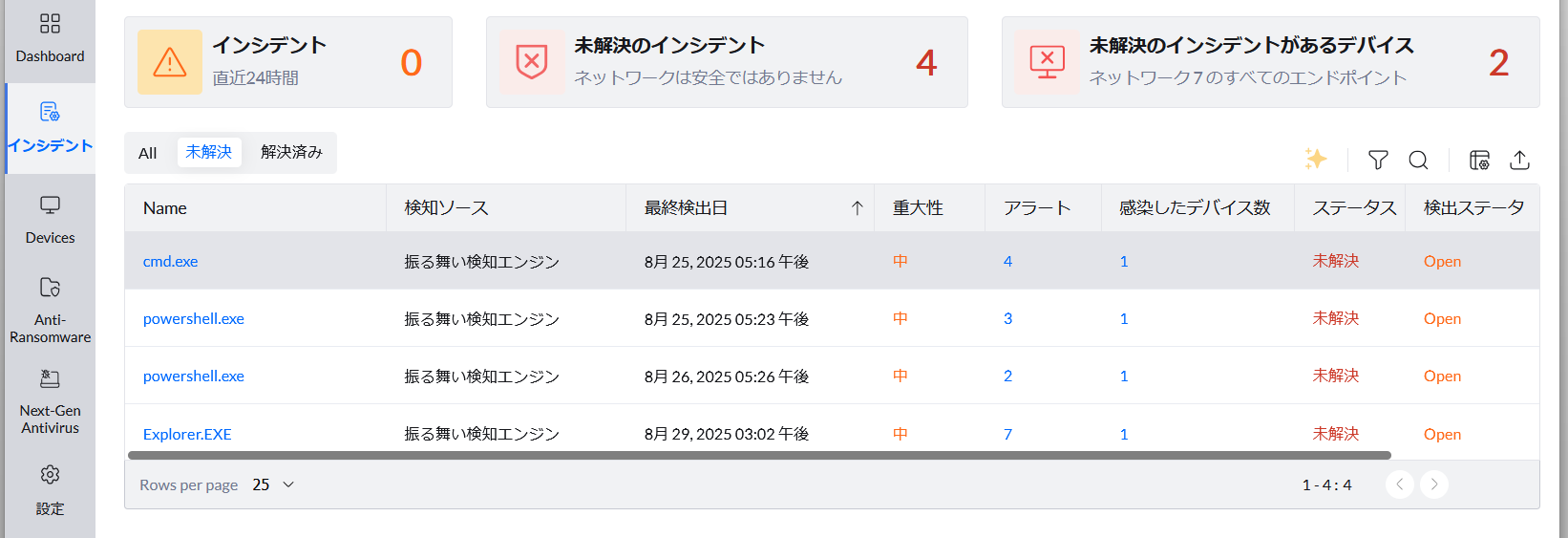Open the cmd.exe incident link
This screenshot has height=538, width=1568.
tap(170, 261)
